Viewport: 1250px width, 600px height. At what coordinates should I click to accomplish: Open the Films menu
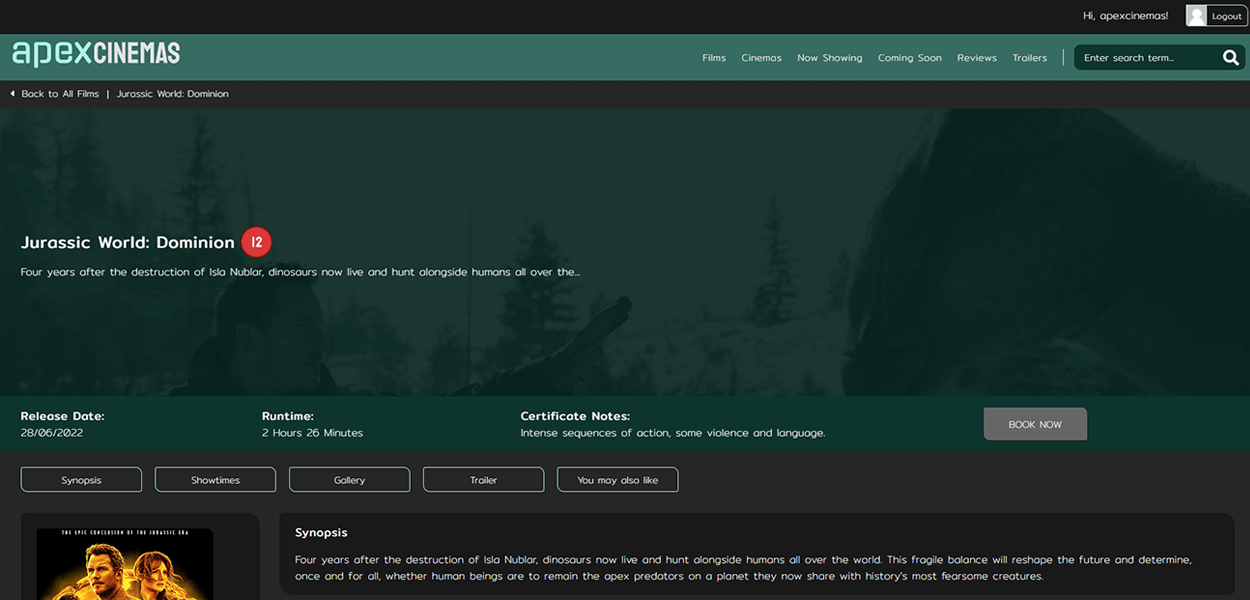714,58
